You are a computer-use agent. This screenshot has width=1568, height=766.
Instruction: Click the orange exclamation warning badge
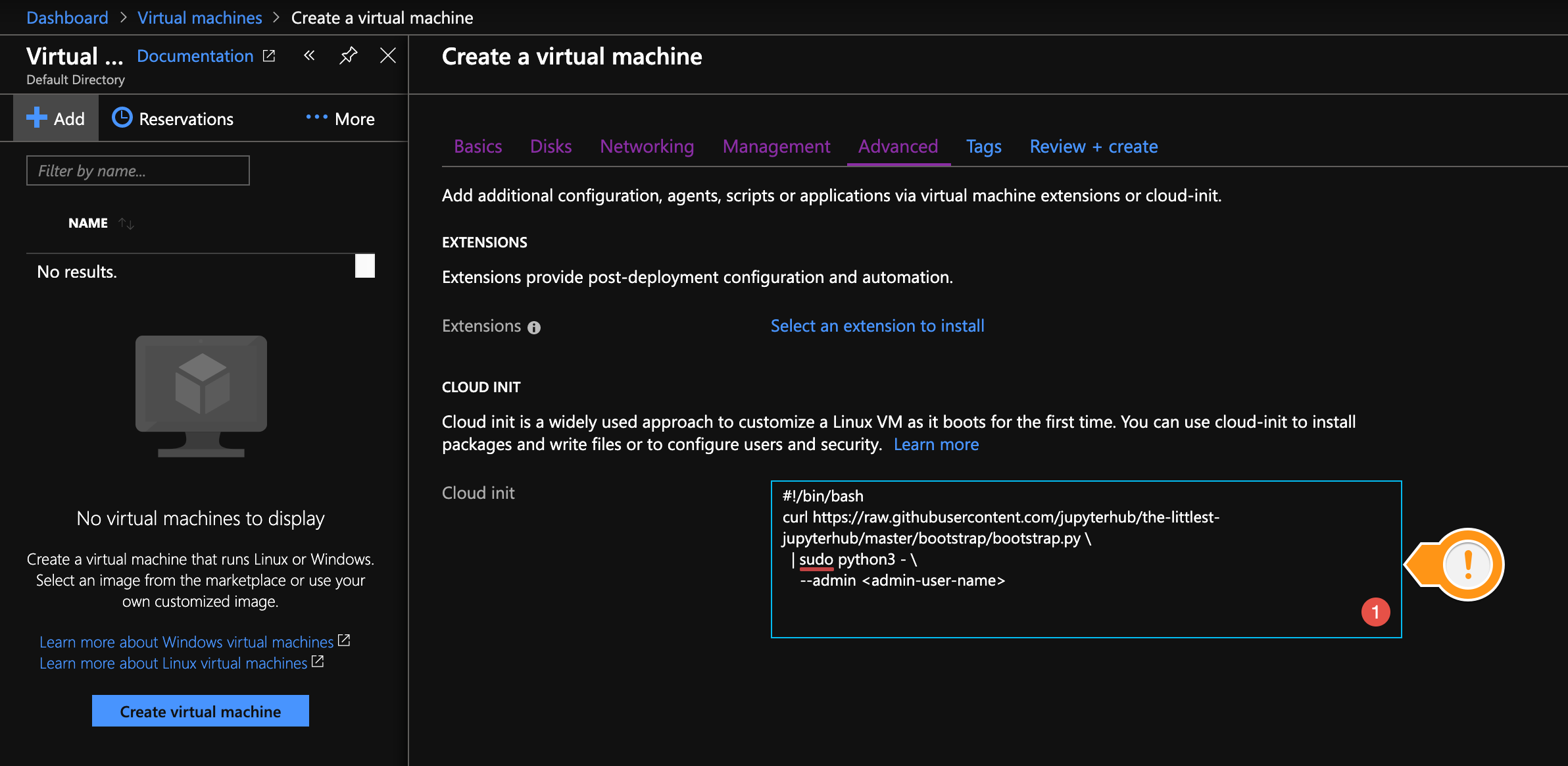[1467, 565]
